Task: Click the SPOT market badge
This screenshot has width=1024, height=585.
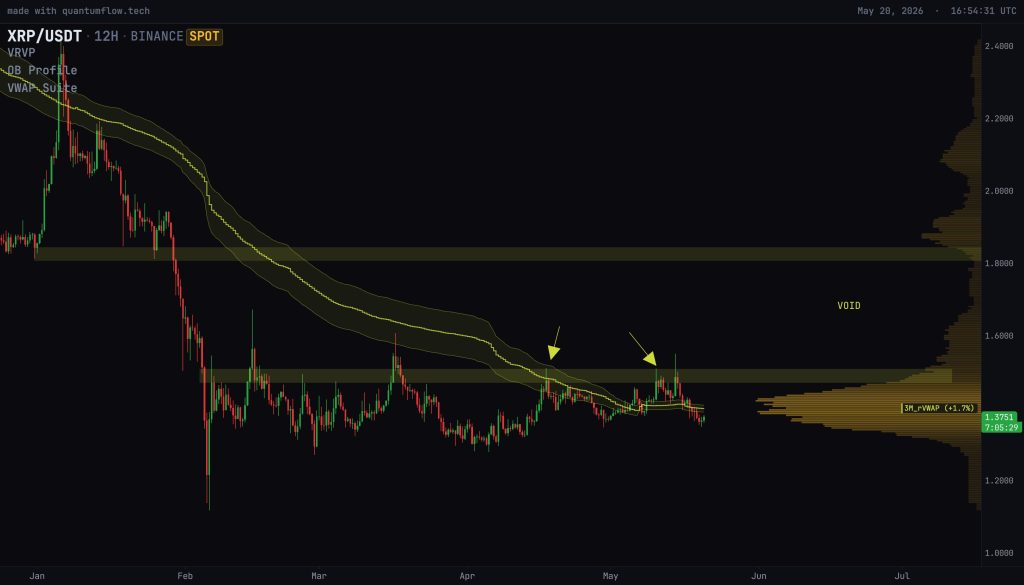Action: pos(204,37)
